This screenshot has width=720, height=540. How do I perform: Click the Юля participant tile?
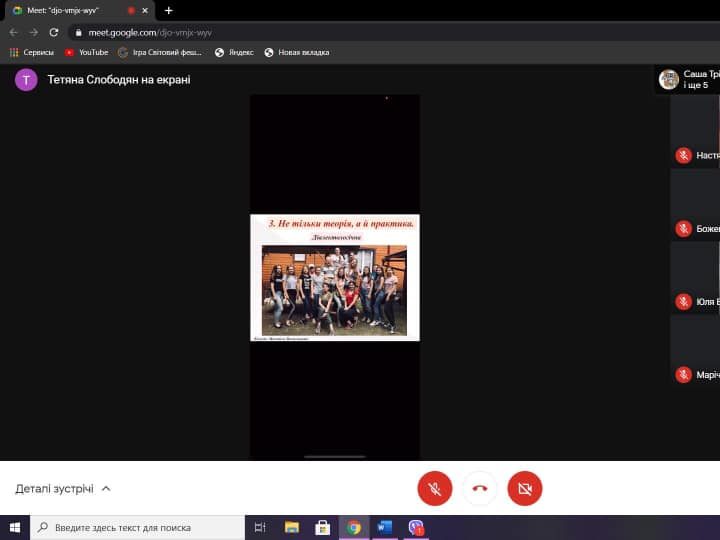pyautogui.click(x=695, y=278)
